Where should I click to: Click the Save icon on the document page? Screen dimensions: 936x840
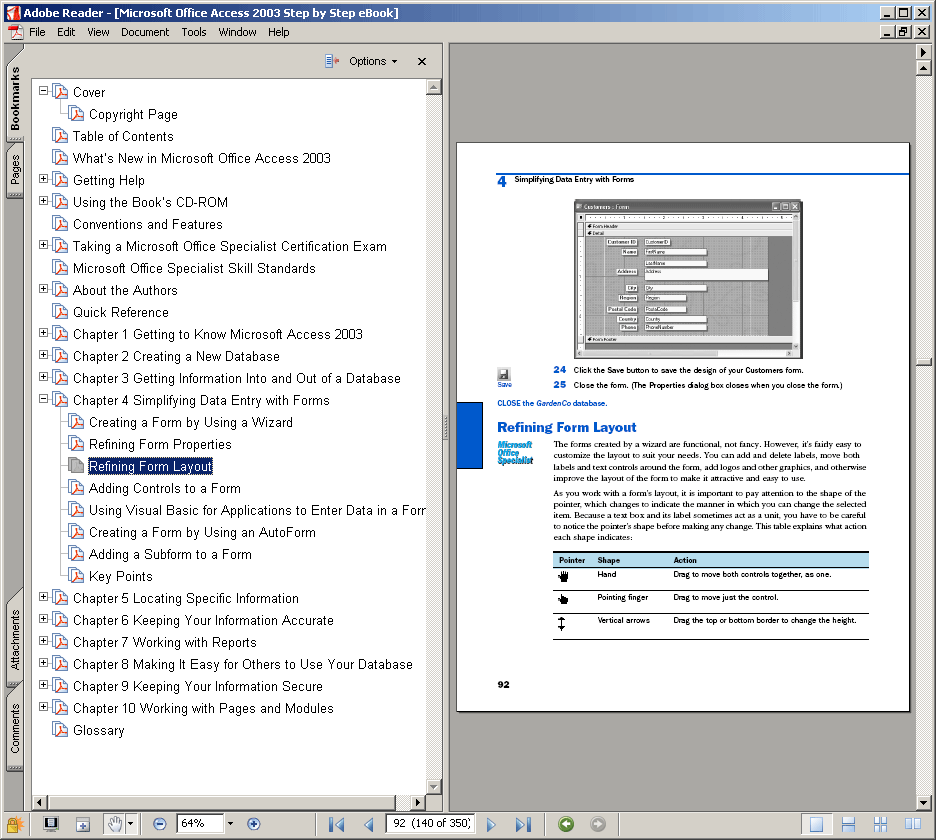(504, 374)
